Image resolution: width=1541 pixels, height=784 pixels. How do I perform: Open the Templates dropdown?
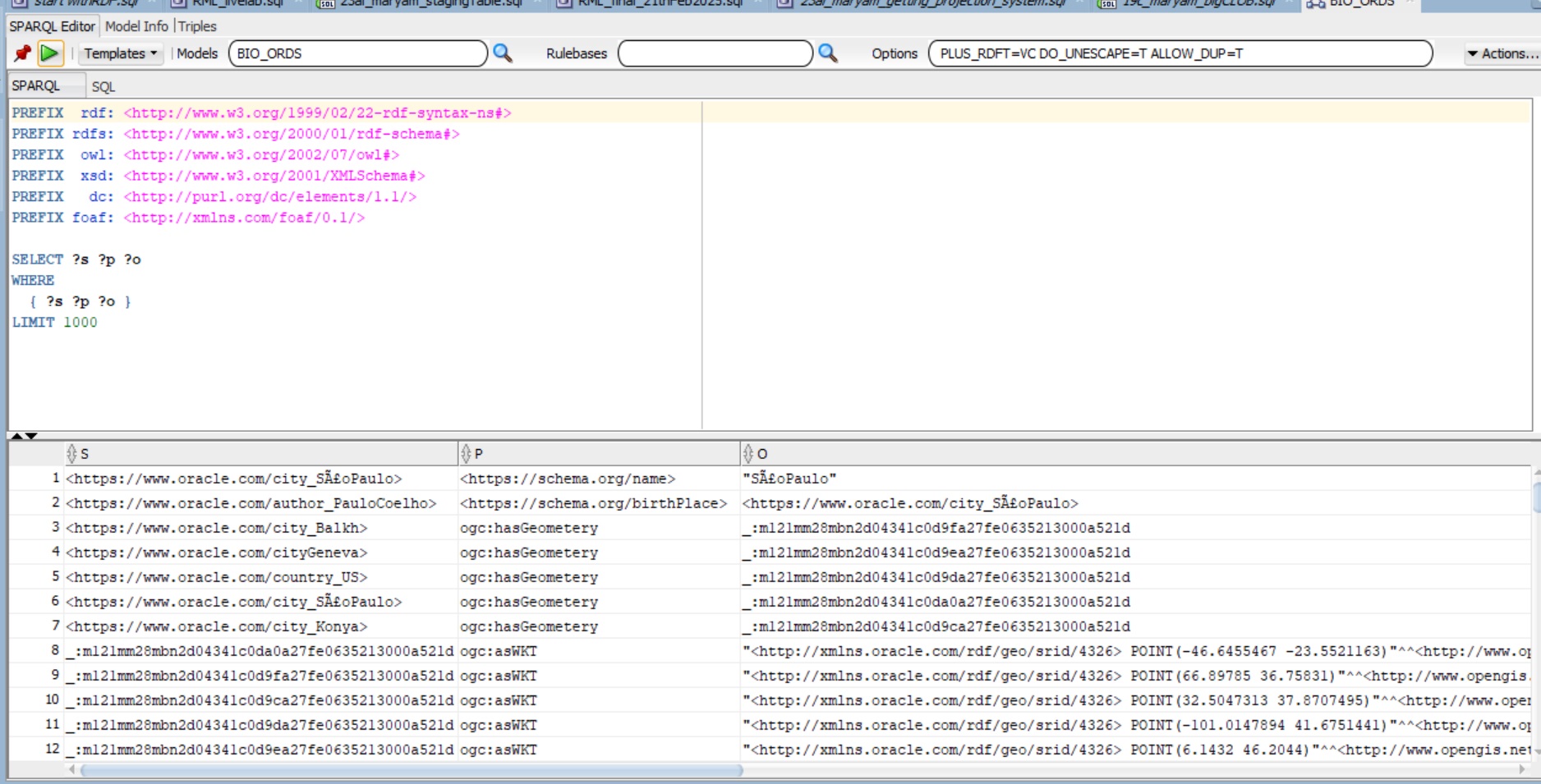click(x=120, y=53)
